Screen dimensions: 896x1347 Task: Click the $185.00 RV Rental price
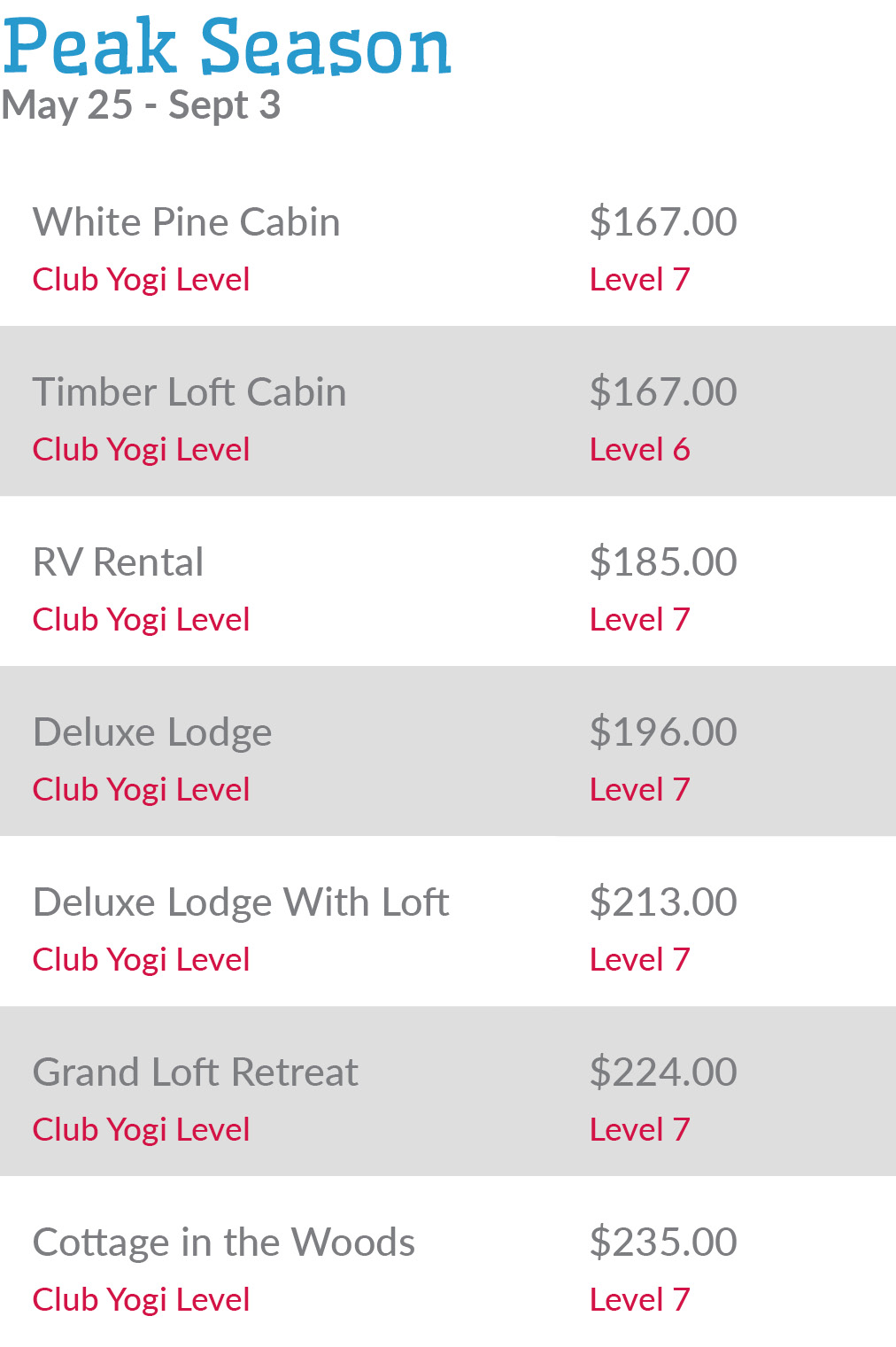(663, 562)
